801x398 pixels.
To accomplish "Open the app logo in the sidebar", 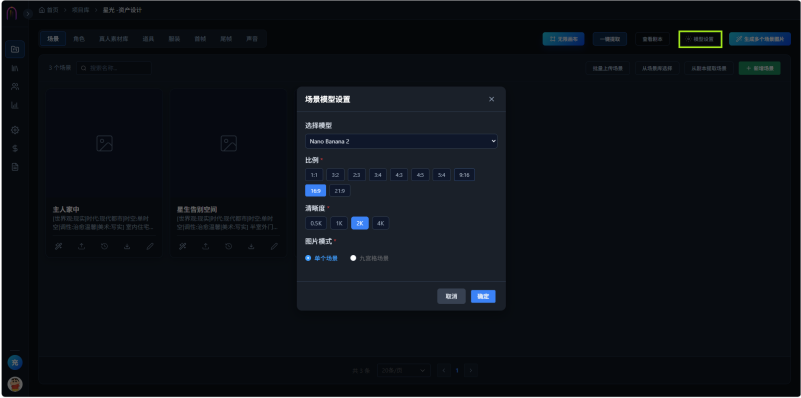I will pyautogui.click(x=12, y=13).
